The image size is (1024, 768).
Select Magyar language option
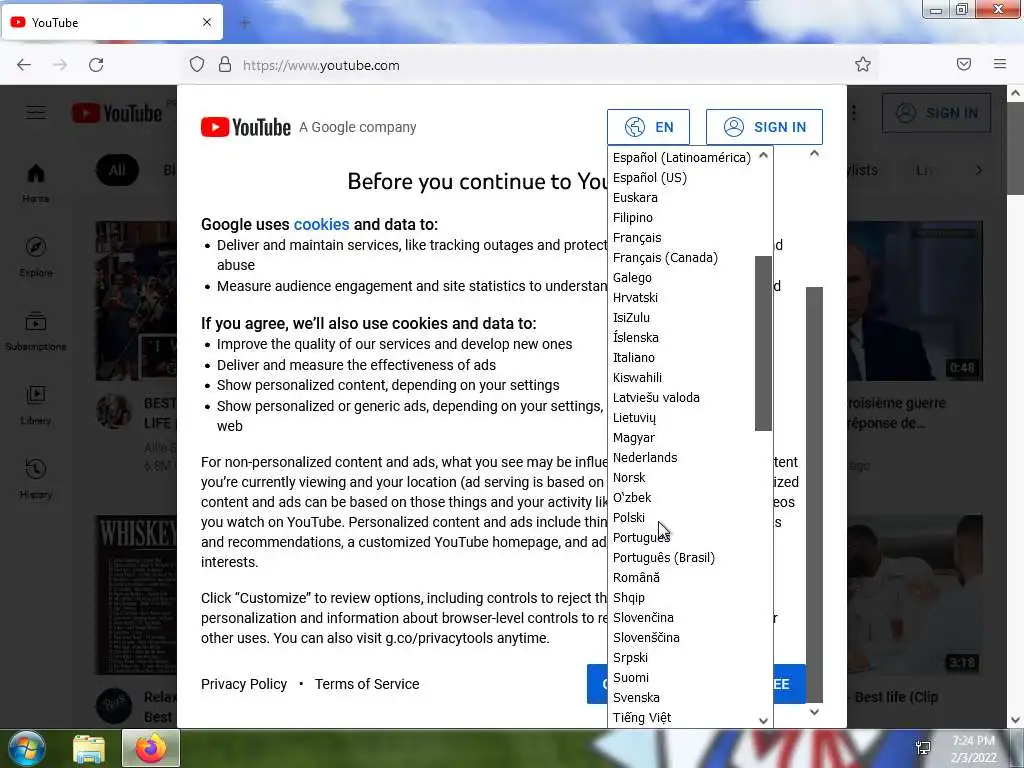tap(681, 438)
